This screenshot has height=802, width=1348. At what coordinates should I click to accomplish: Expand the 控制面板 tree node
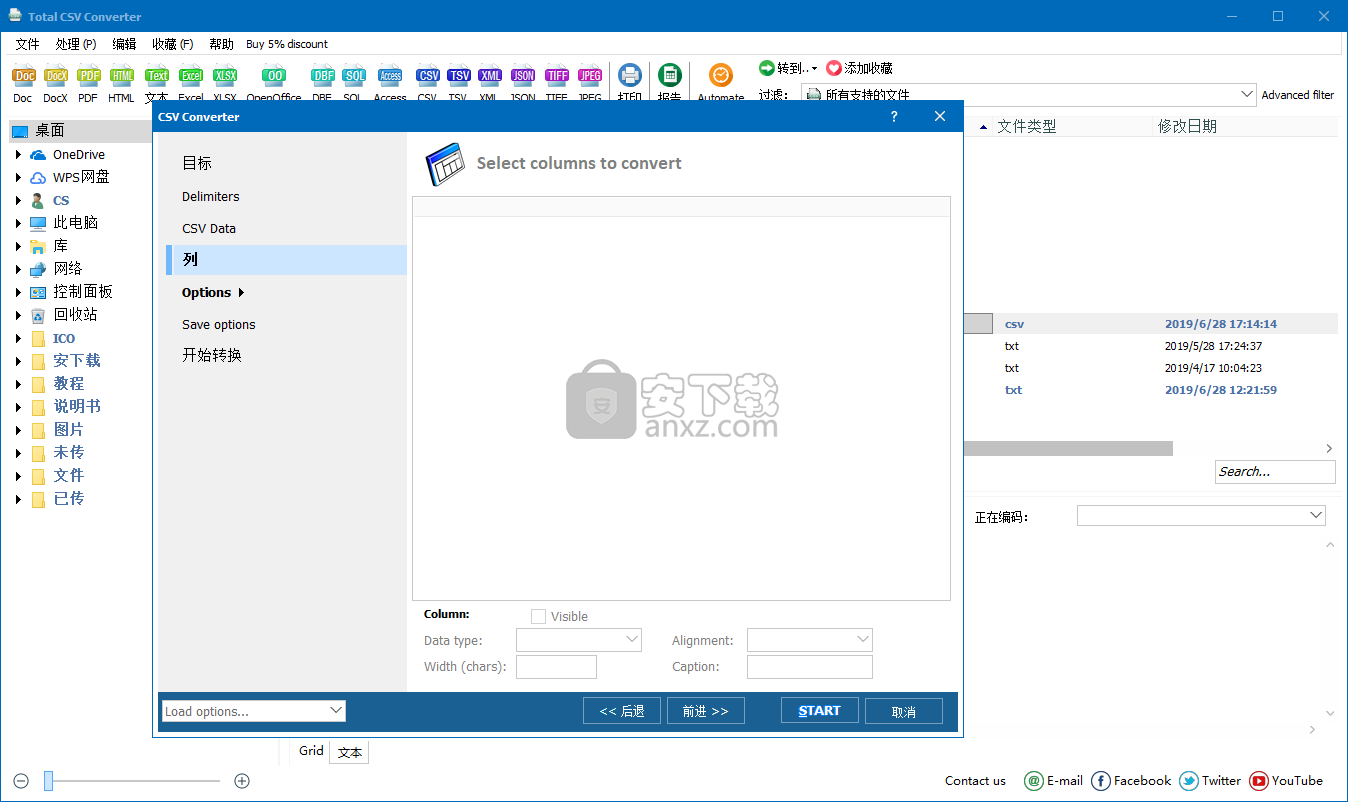(x=18, y=292)
